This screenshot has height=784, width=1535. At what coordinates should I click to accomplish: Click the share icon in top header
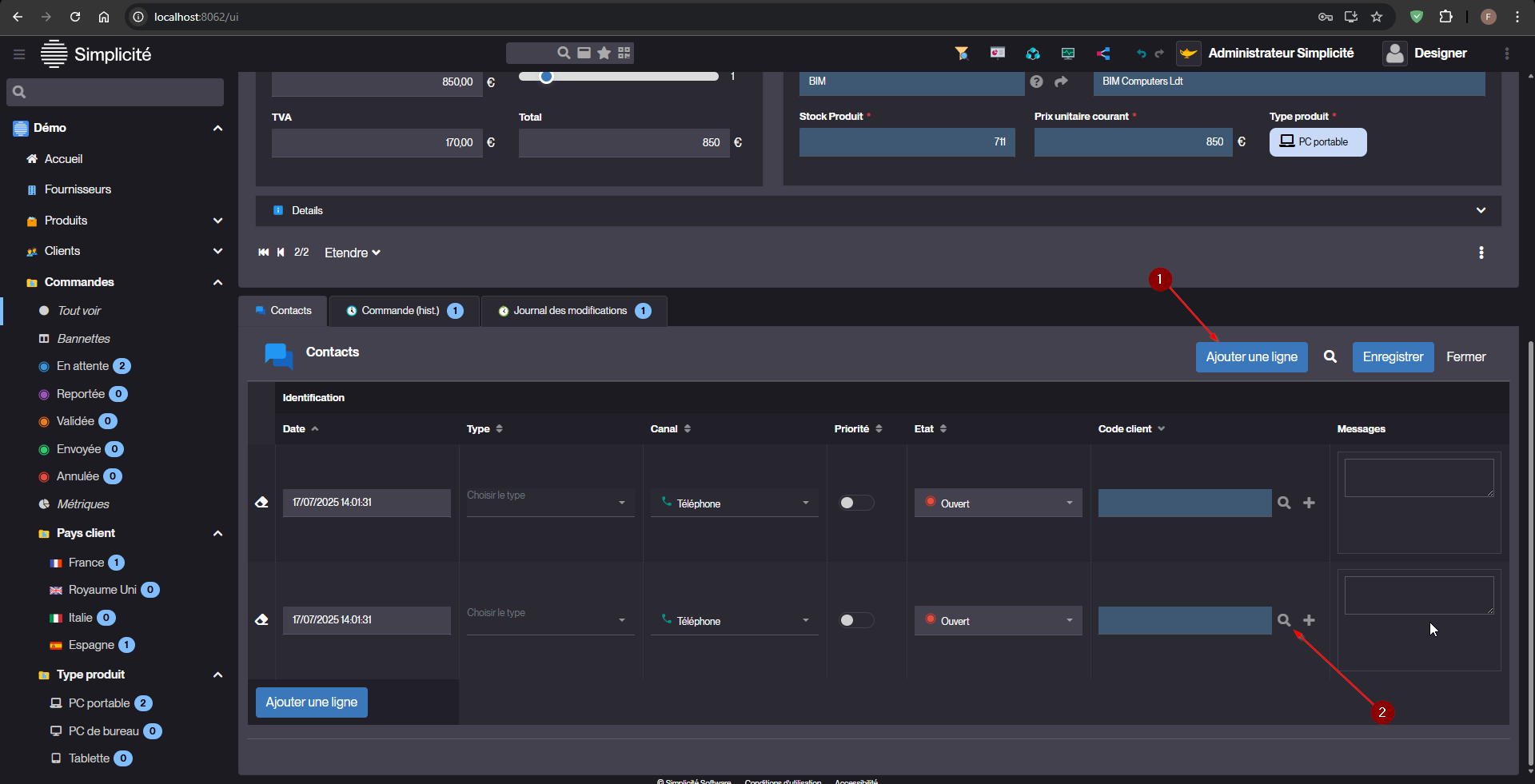[1103, 54]
